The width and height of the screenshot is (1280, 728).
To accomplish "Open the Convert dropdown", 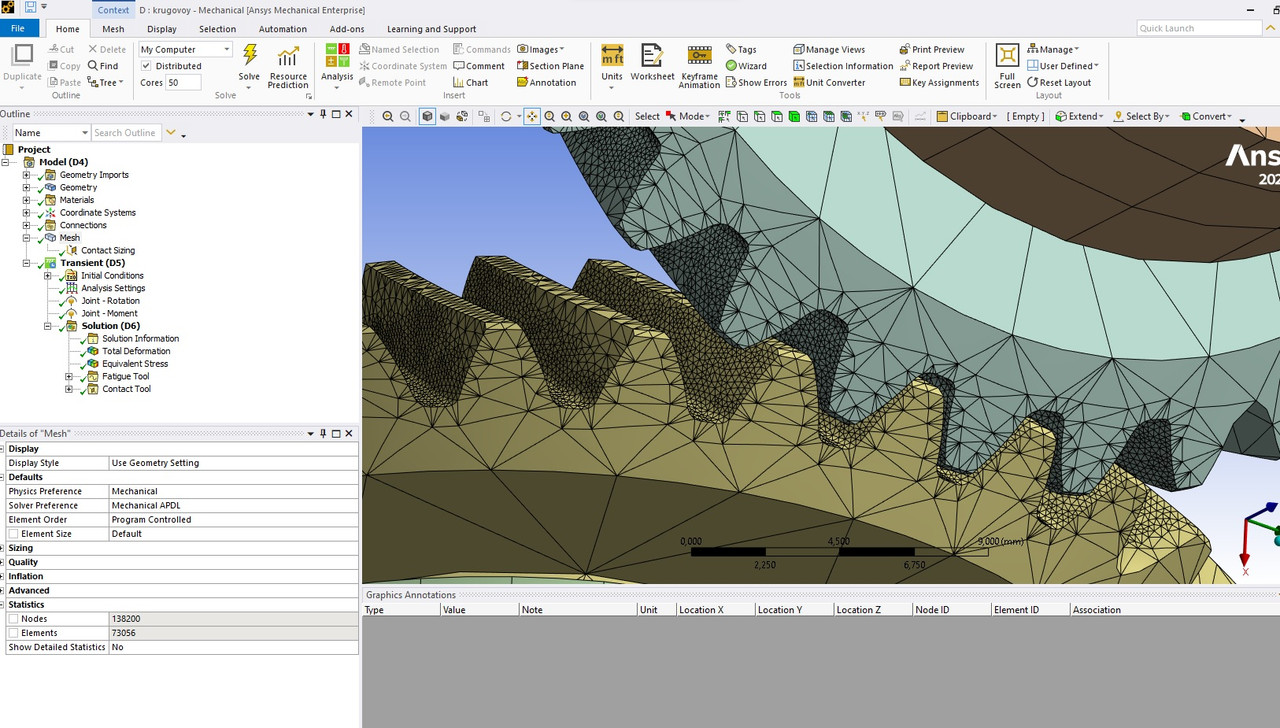I will point(1207,116).
